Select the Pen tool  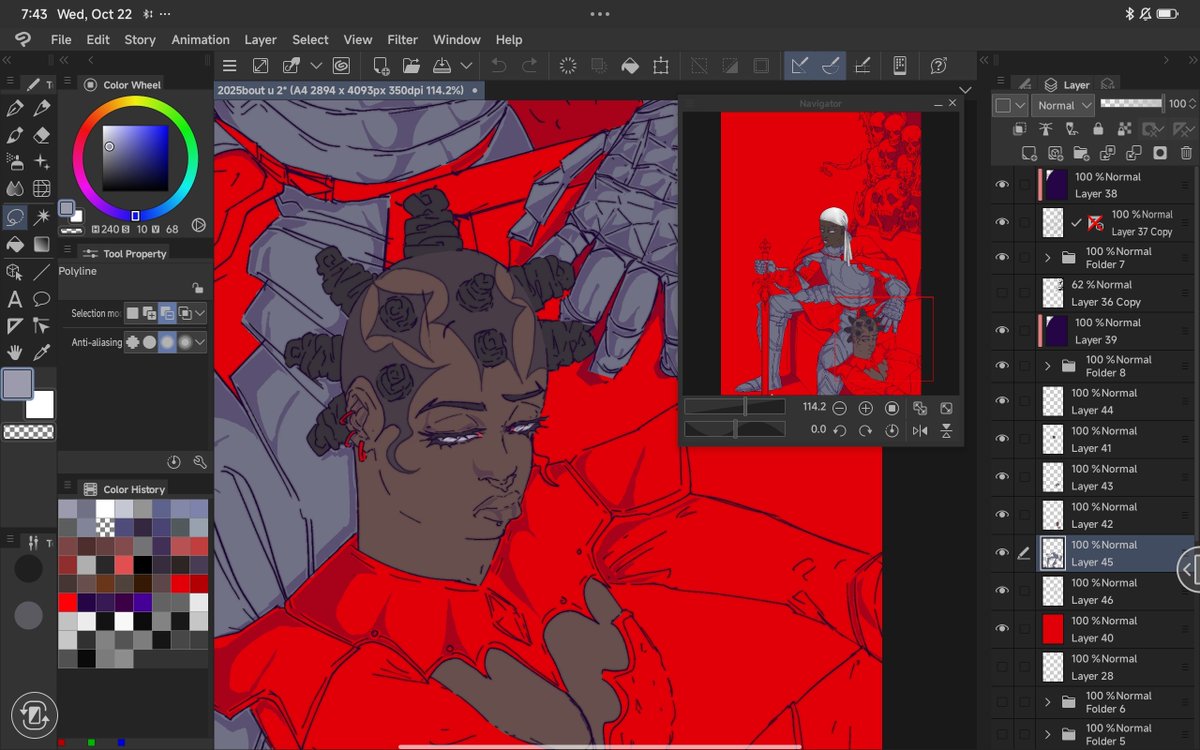(15, 108)
